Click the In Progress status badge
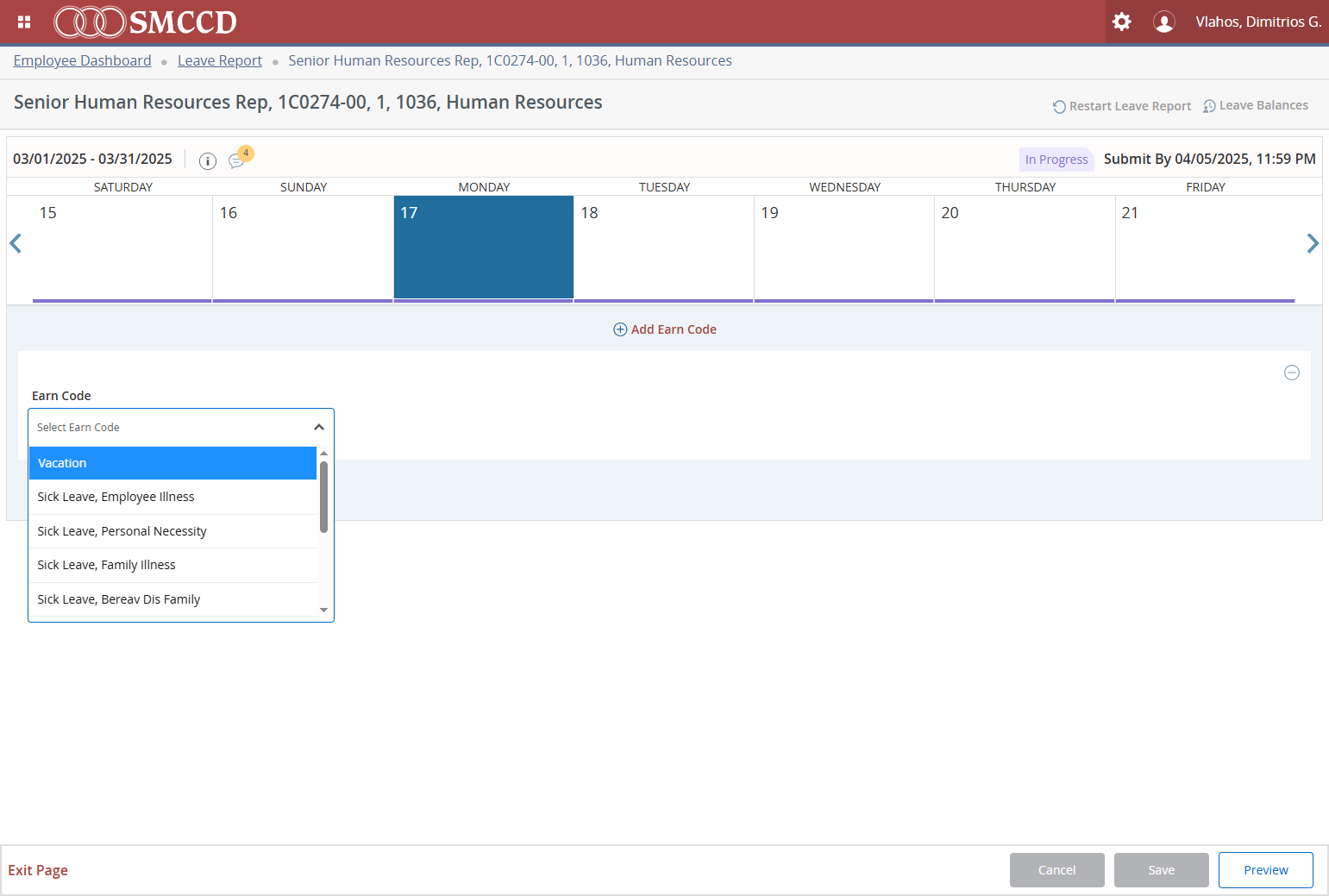Image resolution: width=1329 pixels, height=896 pixels. point(1056,160)
